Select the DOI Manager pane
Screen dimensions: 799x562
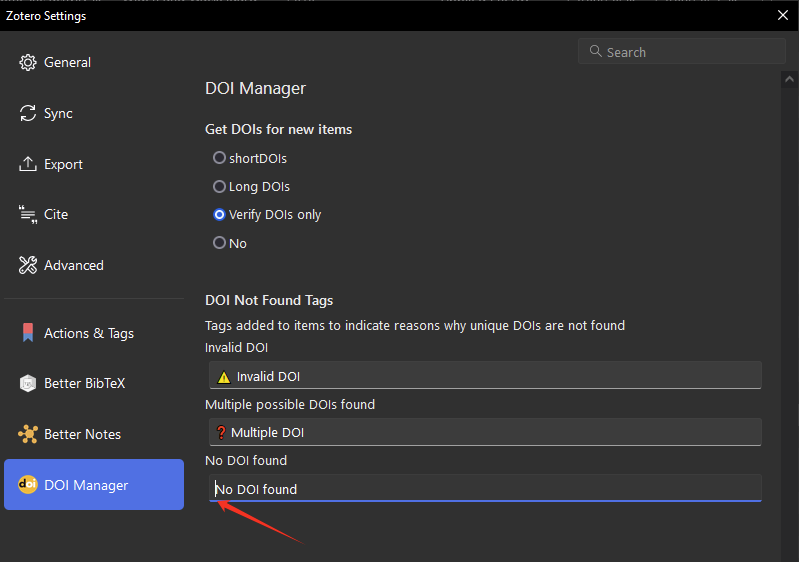[94, 485]
